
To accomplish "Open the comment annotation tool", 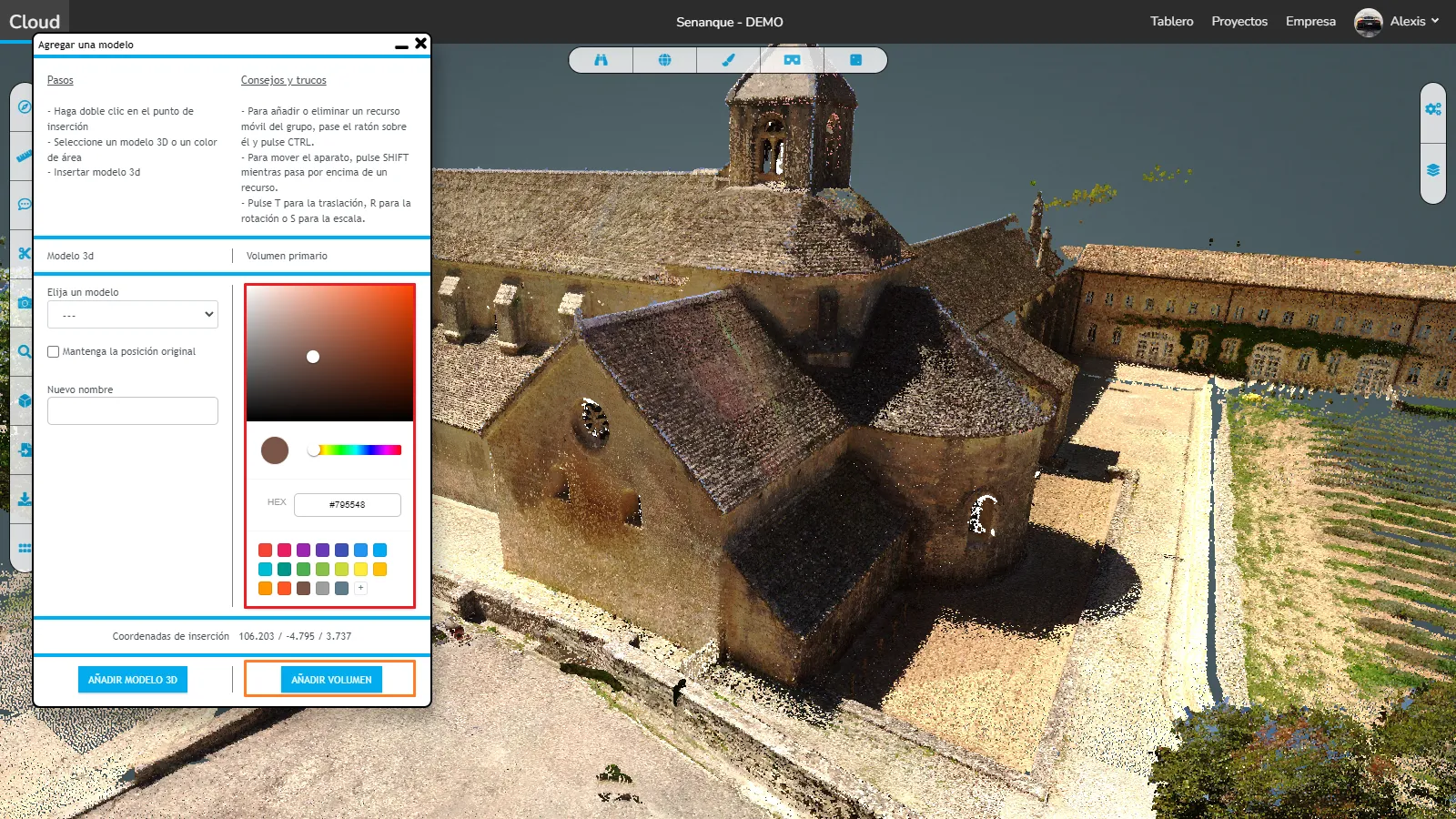I will click(x=25, y=205).
